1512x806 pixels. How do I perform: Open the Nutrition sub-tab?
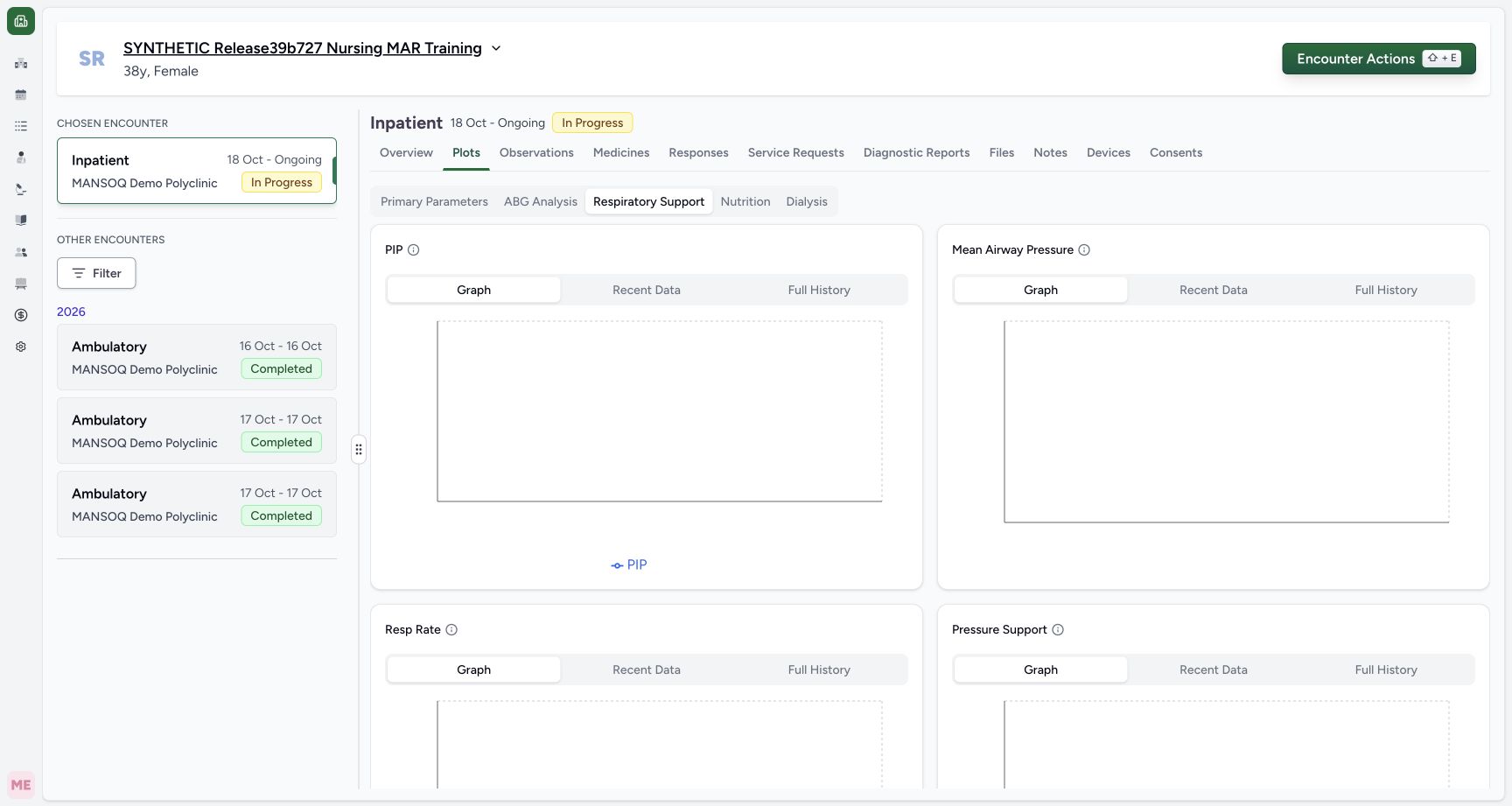click(745, 201)
